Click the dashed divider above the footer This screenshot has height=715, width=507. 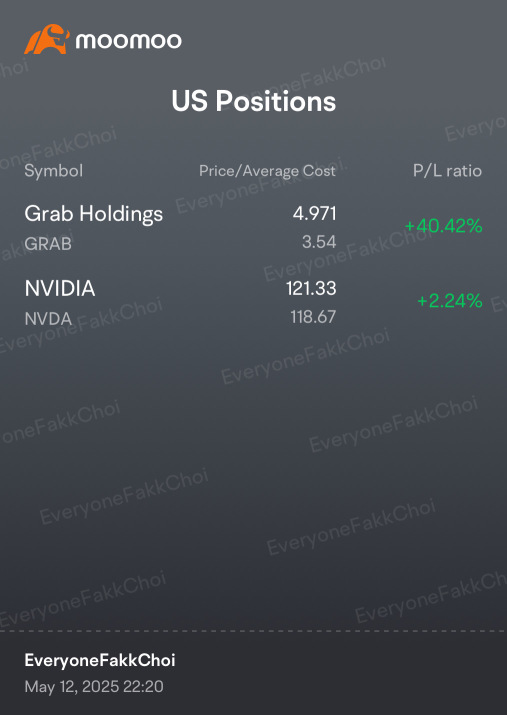(254, 632)
